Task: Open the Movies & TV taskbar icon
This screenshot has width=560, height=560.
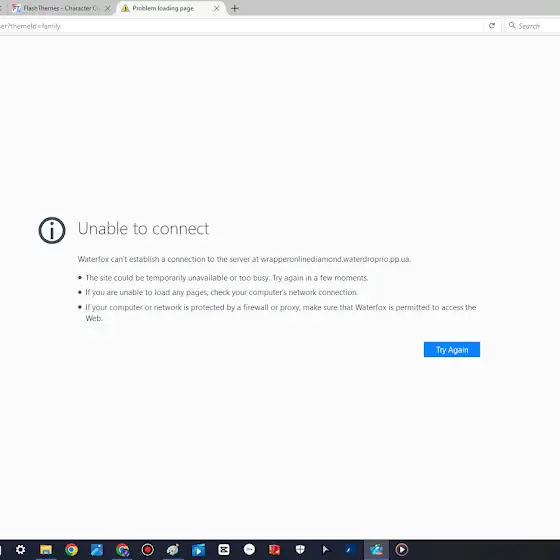Action: 198,550
